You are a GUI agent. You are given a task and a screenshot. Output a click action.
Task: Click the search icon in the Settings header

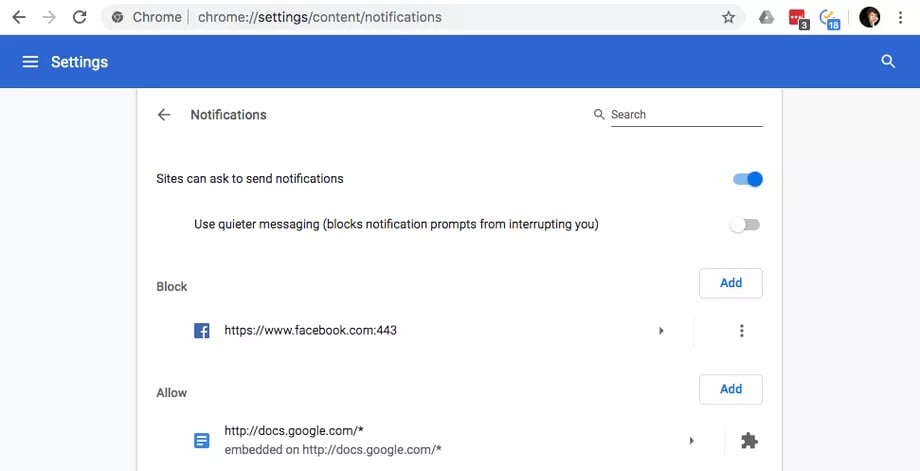click(x=888, y=62)
